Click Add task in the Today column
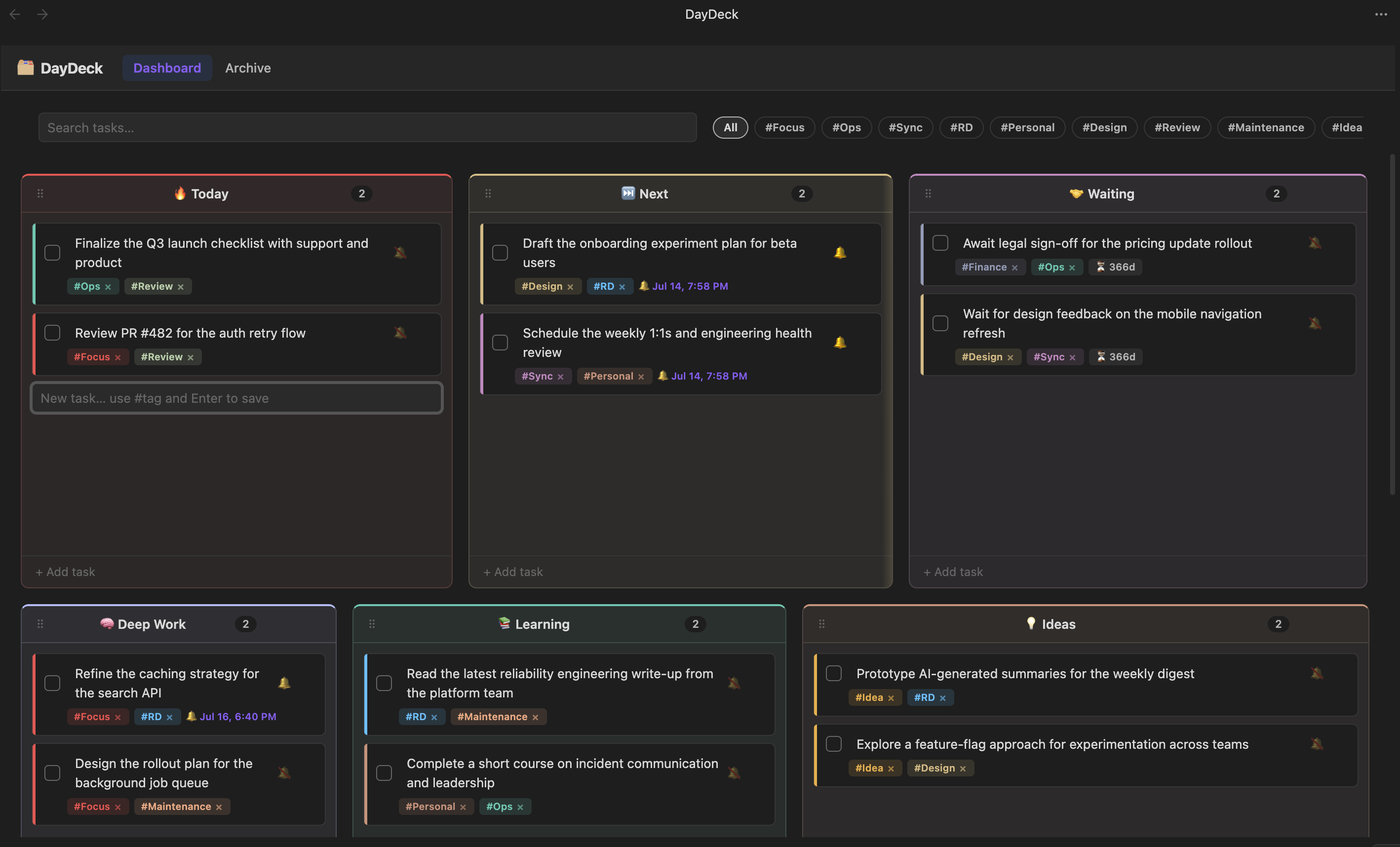The height and width of the screenshot is (847, 1400). 65,572
